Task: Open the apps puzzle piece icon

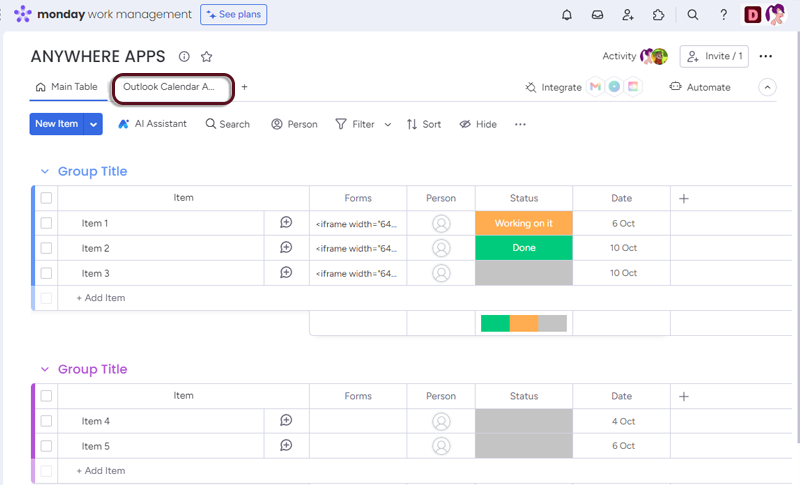Action: 658,15
